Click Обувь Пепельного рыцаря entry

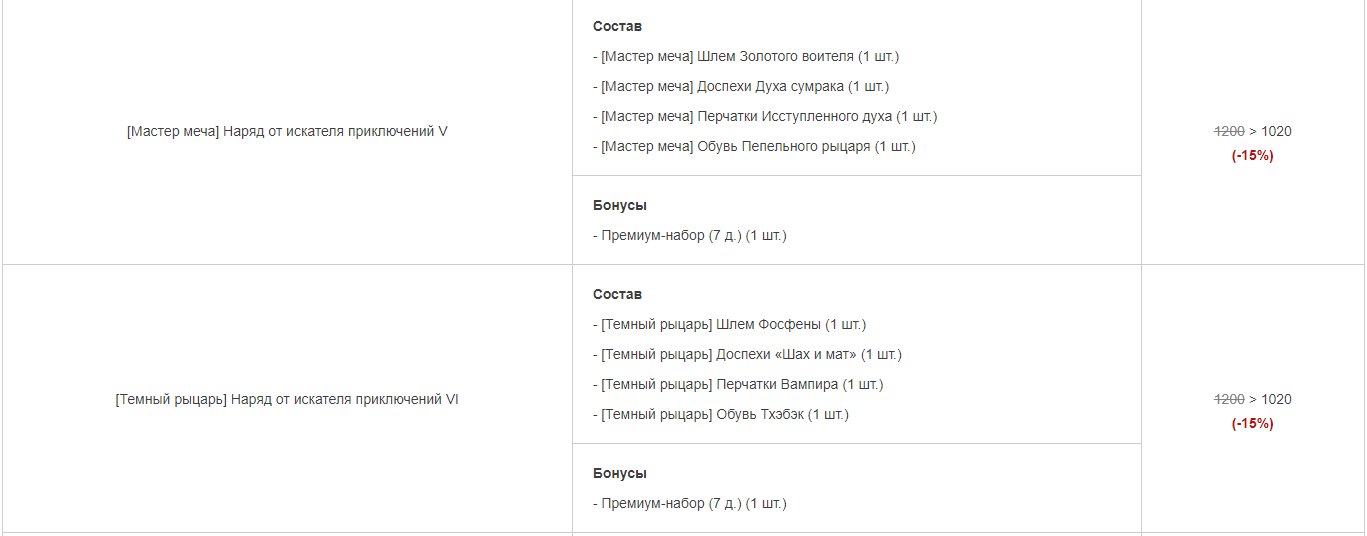coord(754,146)
